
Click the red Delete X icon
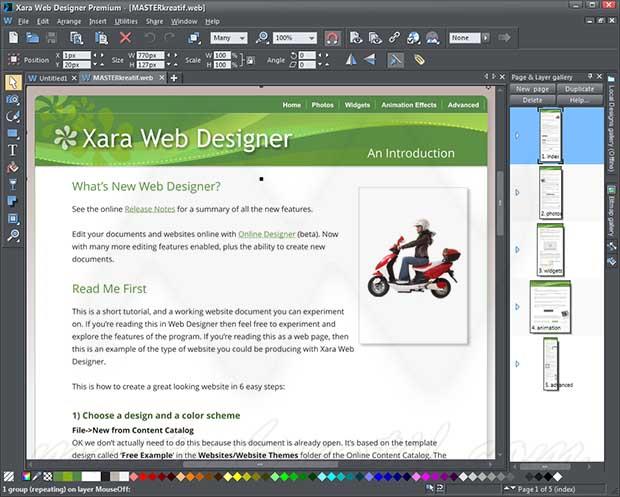tap(125, 38)
